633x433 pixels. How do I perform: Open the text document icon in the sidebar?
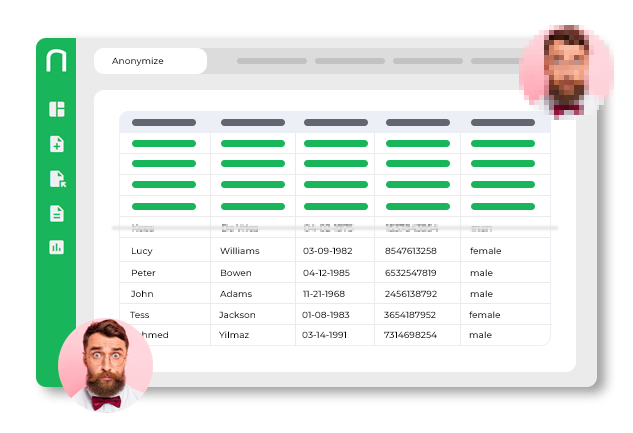pos(57,213)
